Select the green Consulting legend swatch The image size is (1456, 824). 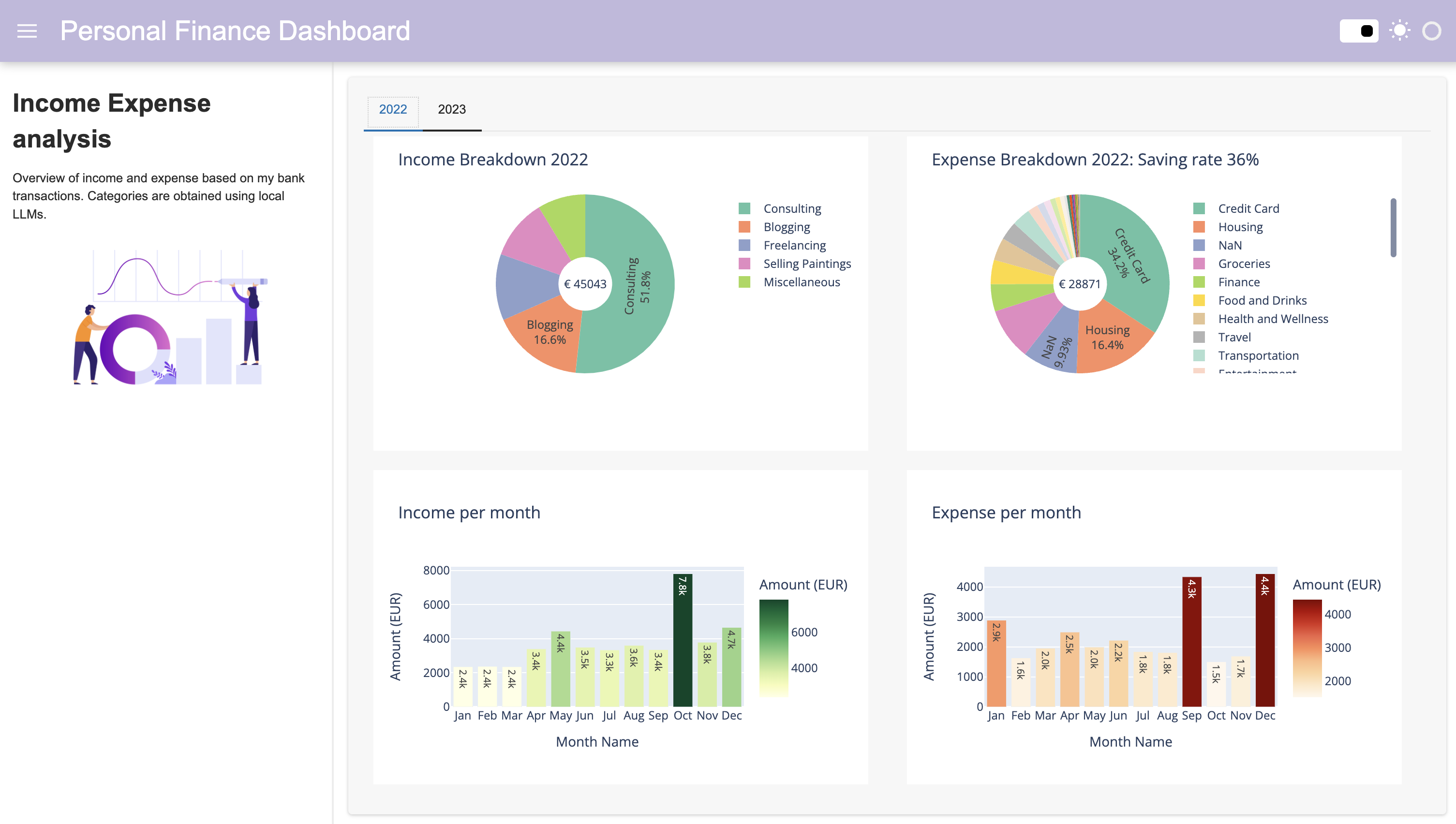pyautogui.click(x=745, y=208)
